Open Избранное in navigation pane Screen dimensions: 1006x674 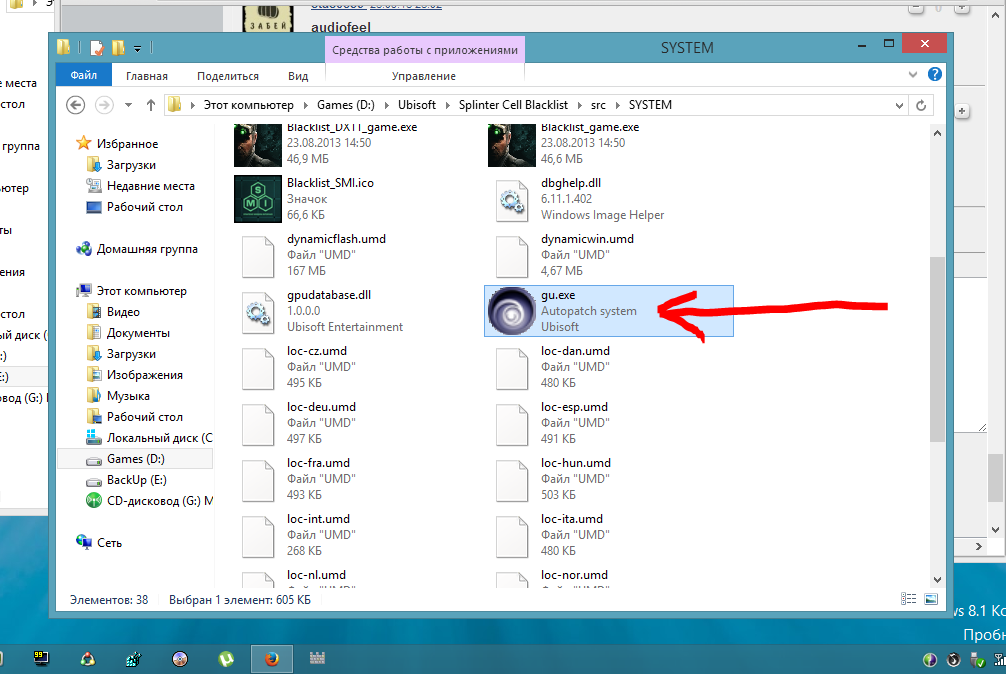coord(127,144)
